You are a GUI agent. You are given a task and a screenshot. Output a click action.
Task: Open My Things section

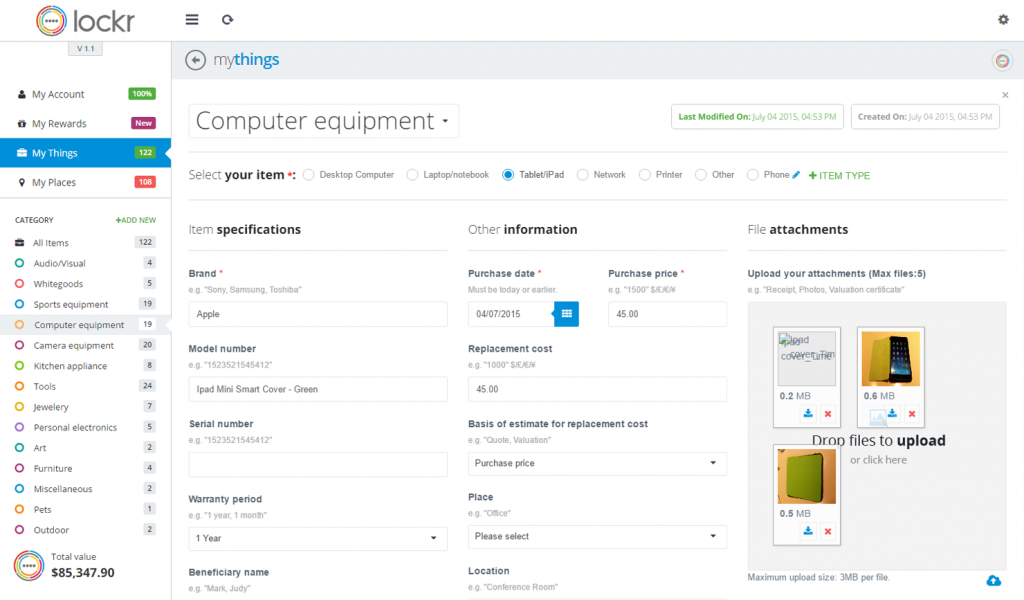coord(86,153)
